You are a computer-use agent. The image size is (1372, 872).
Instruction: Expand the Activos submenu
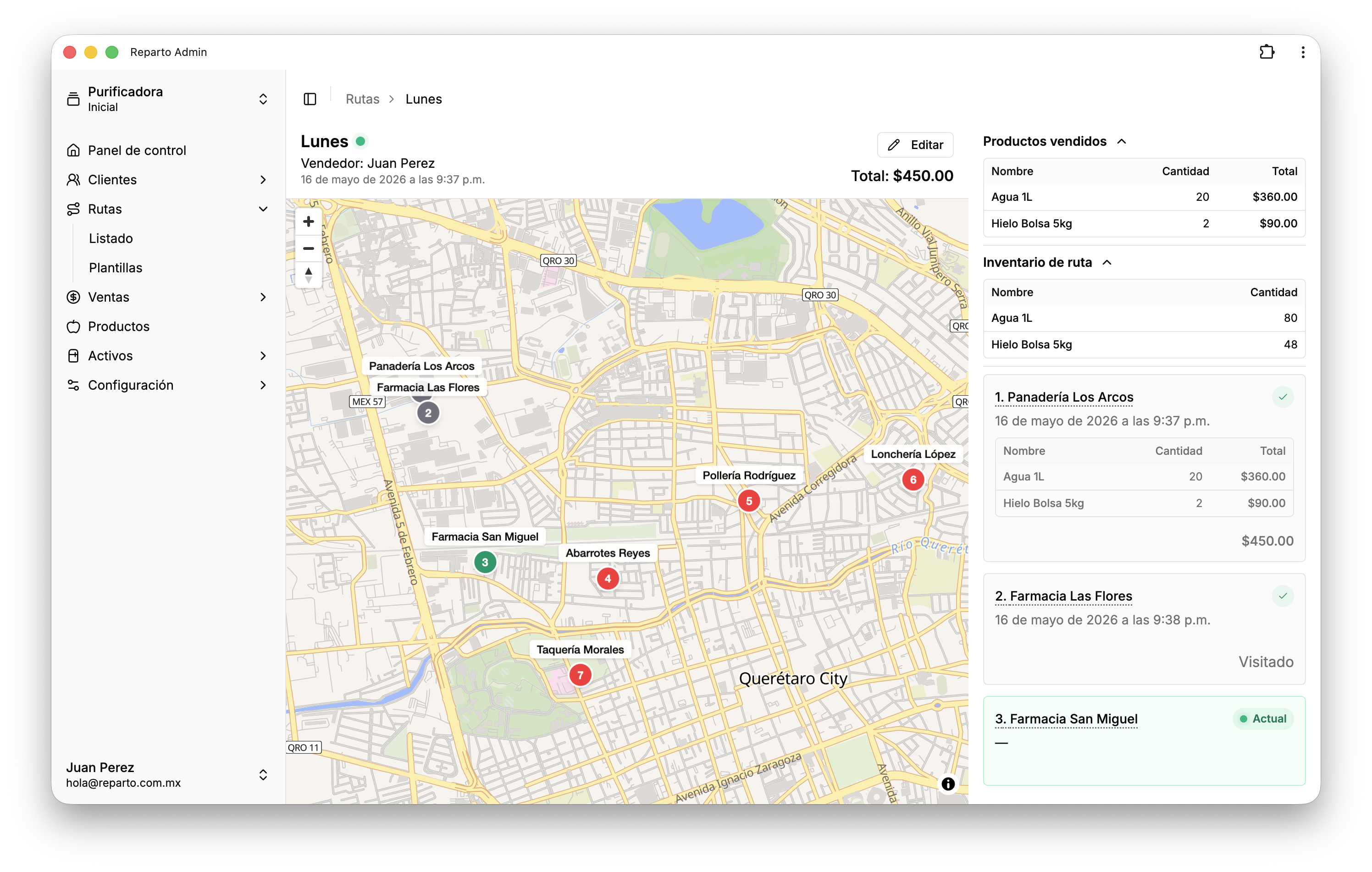263,356
